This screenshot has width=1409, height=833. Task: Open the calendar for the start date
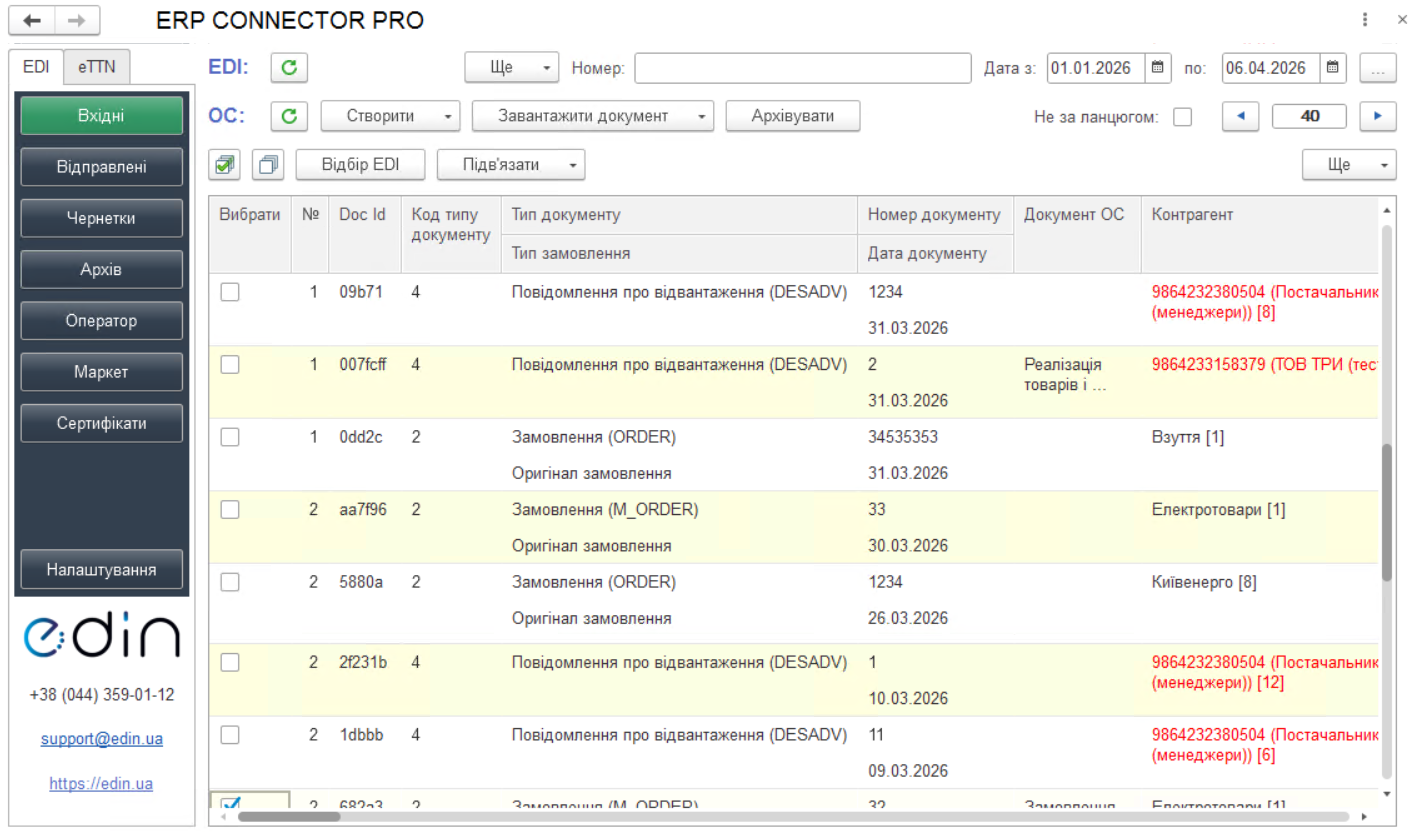coord(1157,68)
